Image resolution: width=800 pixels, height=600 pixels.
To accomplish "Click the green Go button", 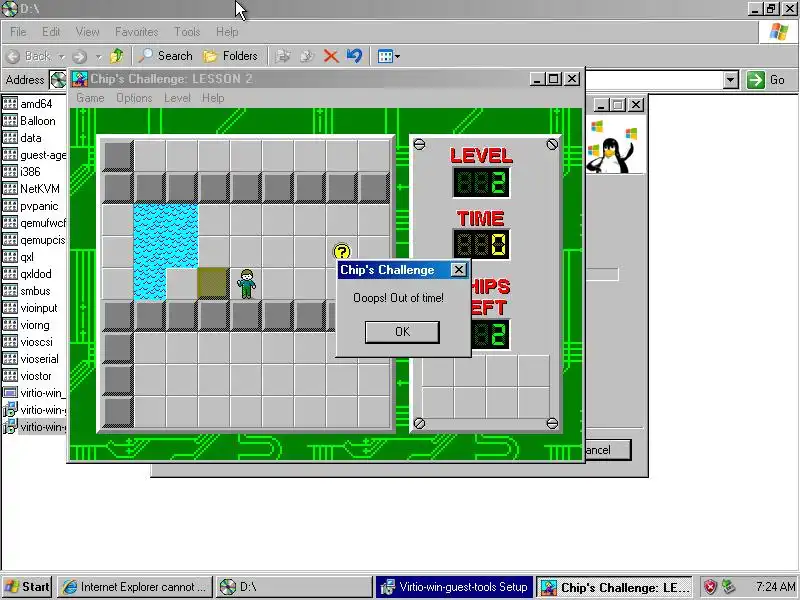I will (x=766, y=80).
